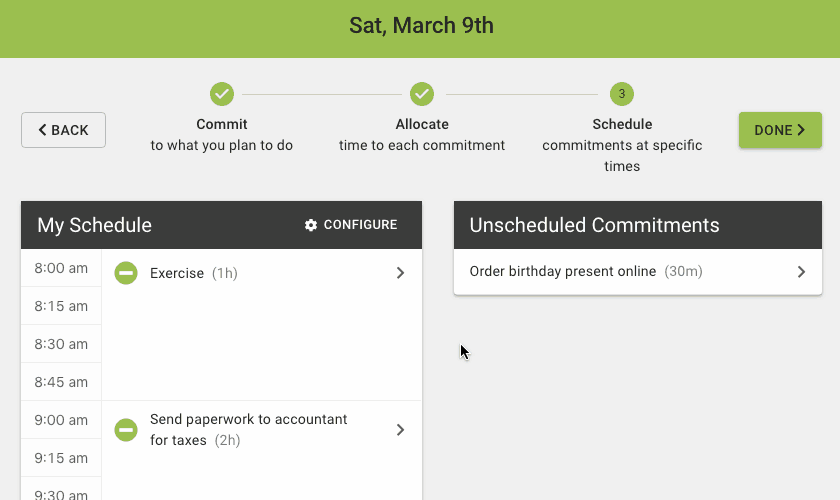Expand the Exercise entry chevron

tap(400, 273)
